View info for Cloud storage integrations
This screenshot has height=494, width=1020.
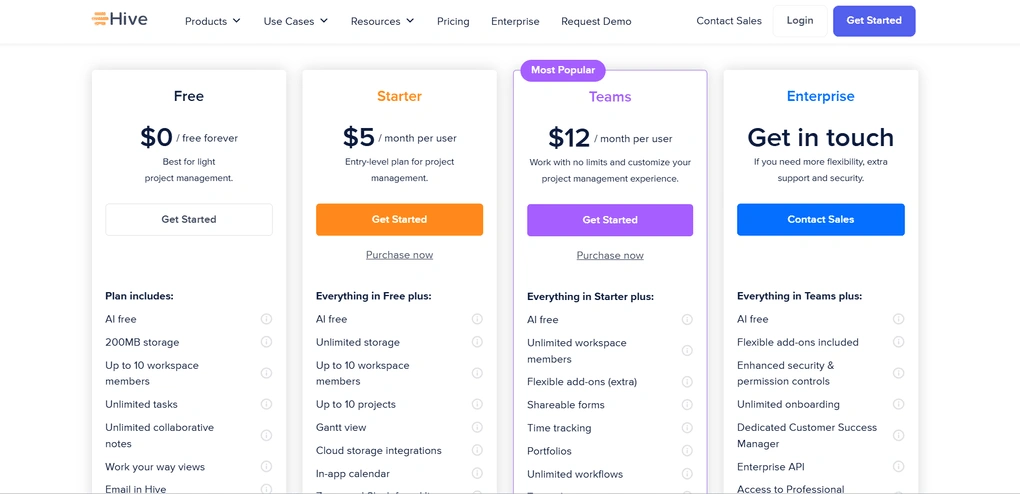[x=477, y=450]
